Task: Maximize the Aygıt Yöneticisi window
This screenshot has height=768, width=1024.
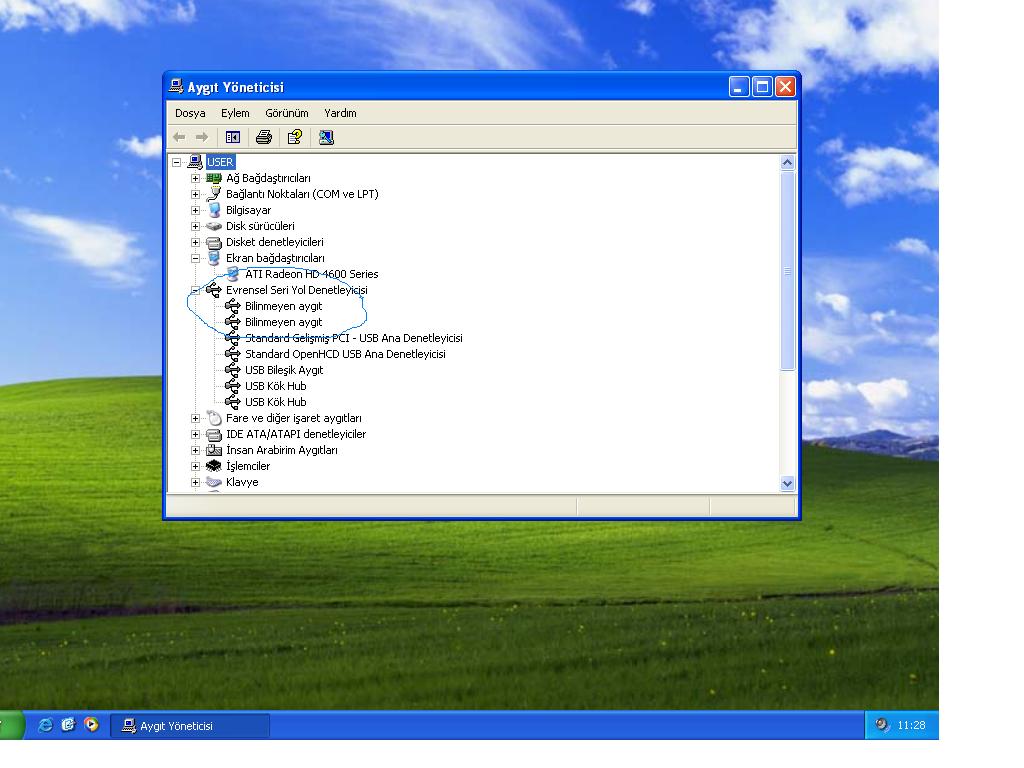Action: click(762, 87)
